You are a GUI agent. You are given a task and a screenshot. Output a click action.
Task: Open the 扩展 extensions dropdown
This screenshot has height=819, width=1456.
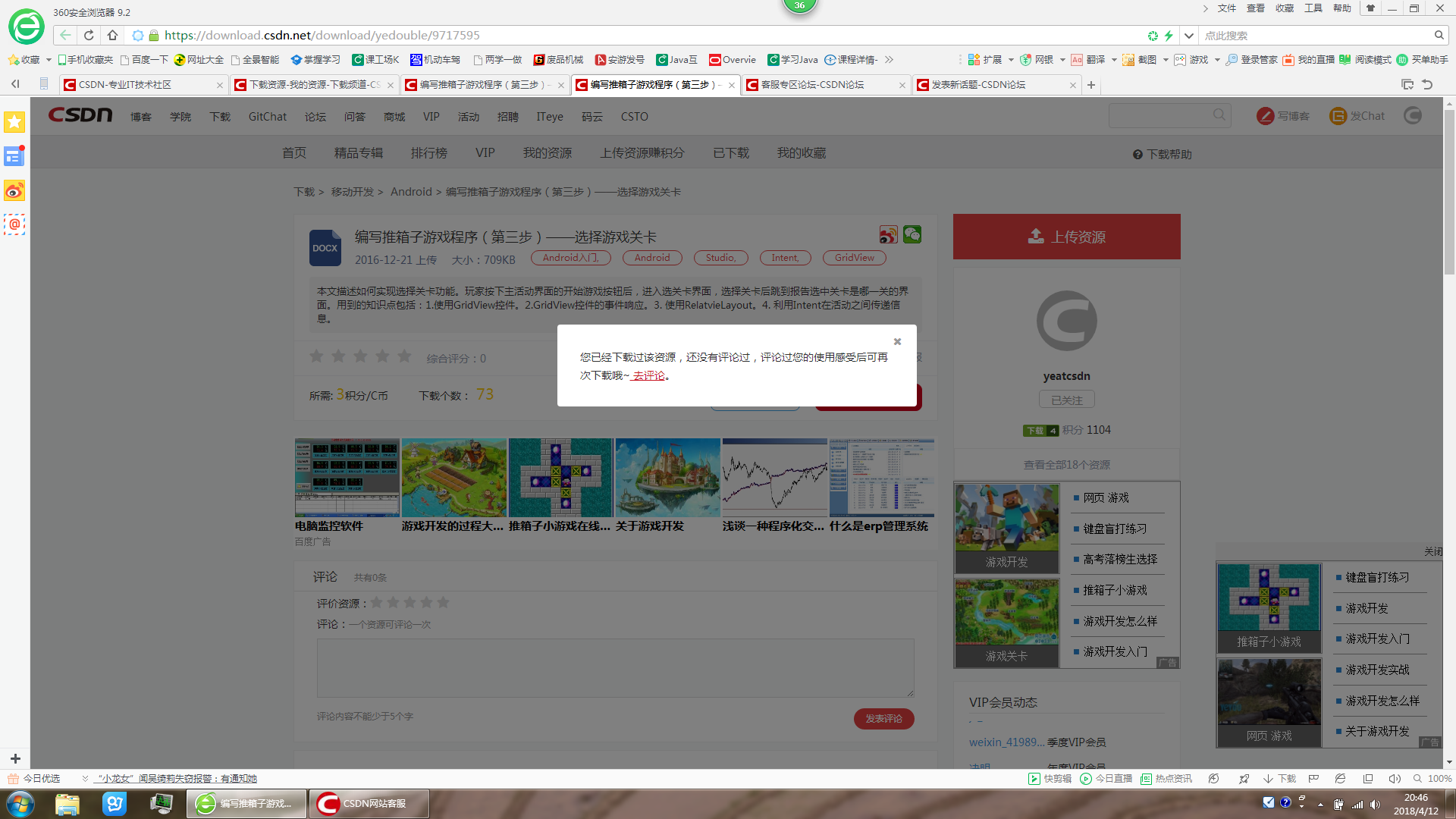coord(1011,60)
